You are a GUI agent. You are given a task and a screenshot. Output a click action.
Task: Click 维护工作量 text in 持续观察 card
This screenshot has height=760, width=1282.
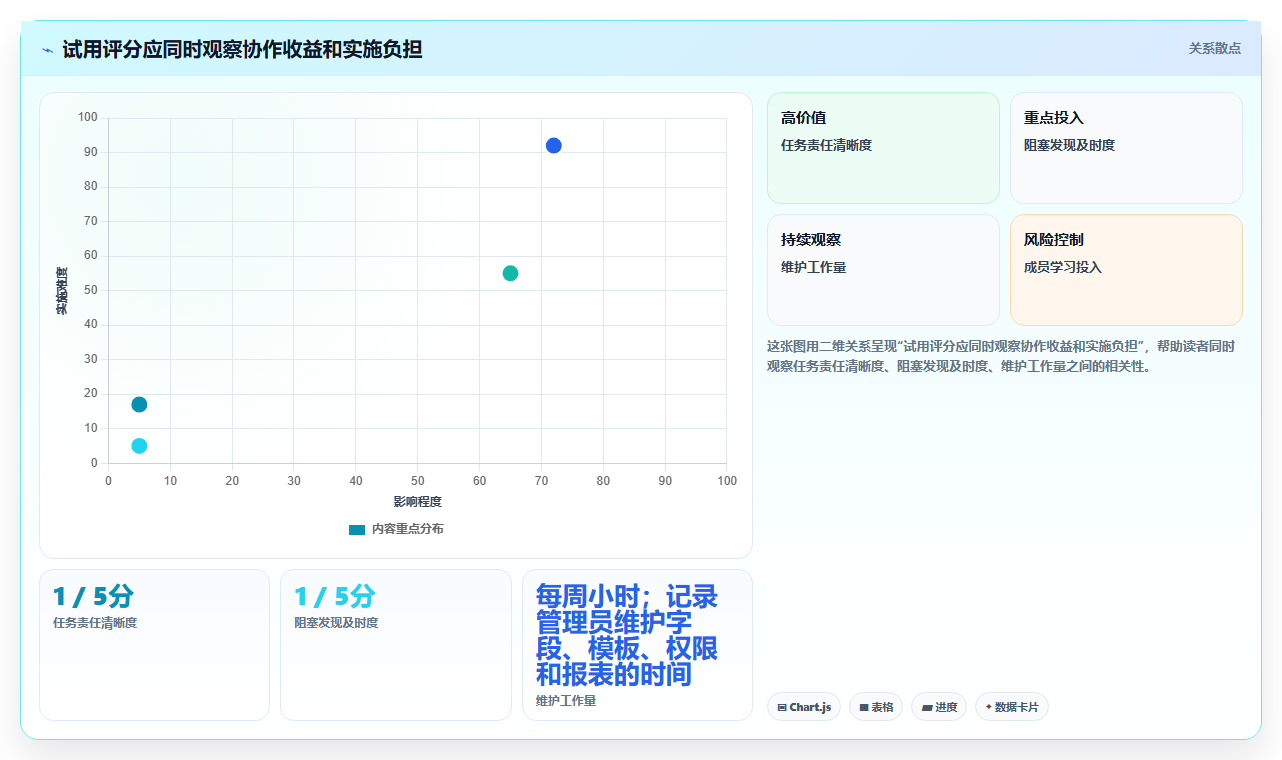point(813,267)
